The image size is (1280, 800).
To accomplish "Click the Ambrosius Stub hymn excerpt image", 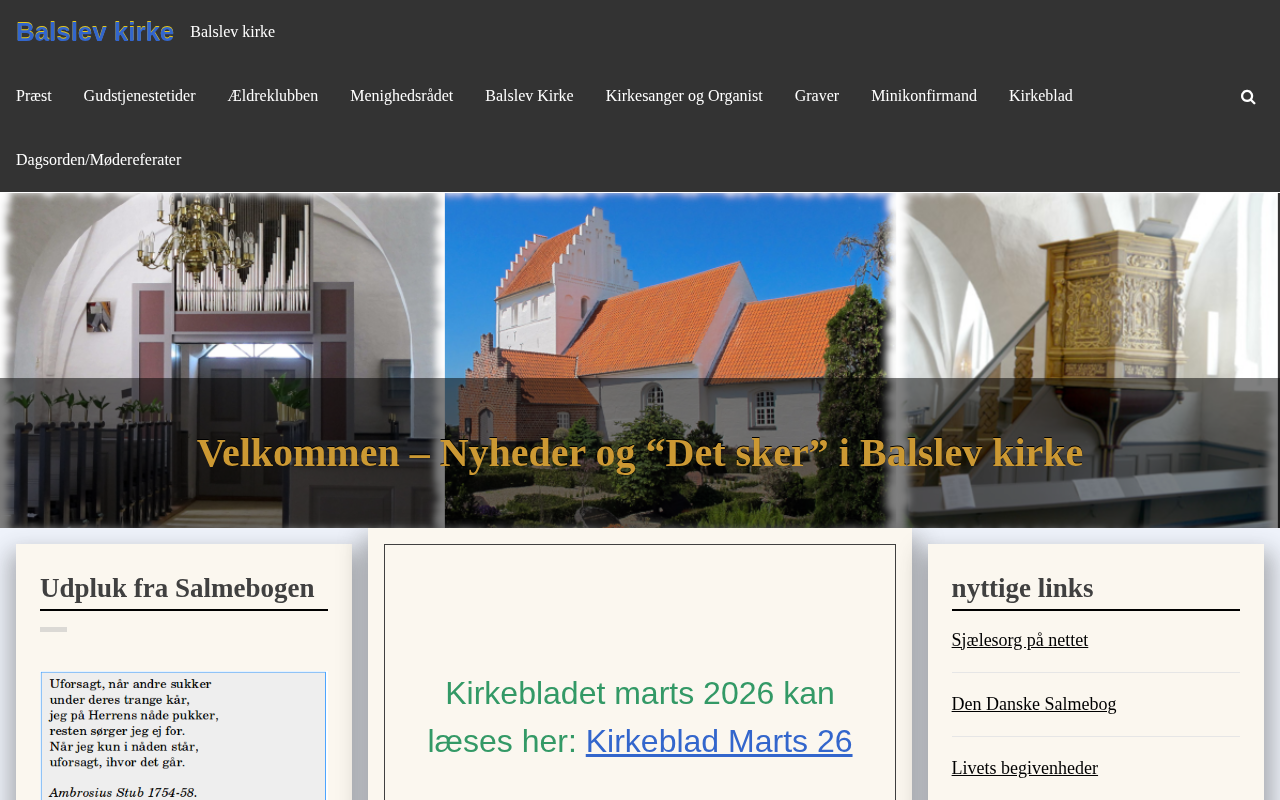I will coord(183,736).
